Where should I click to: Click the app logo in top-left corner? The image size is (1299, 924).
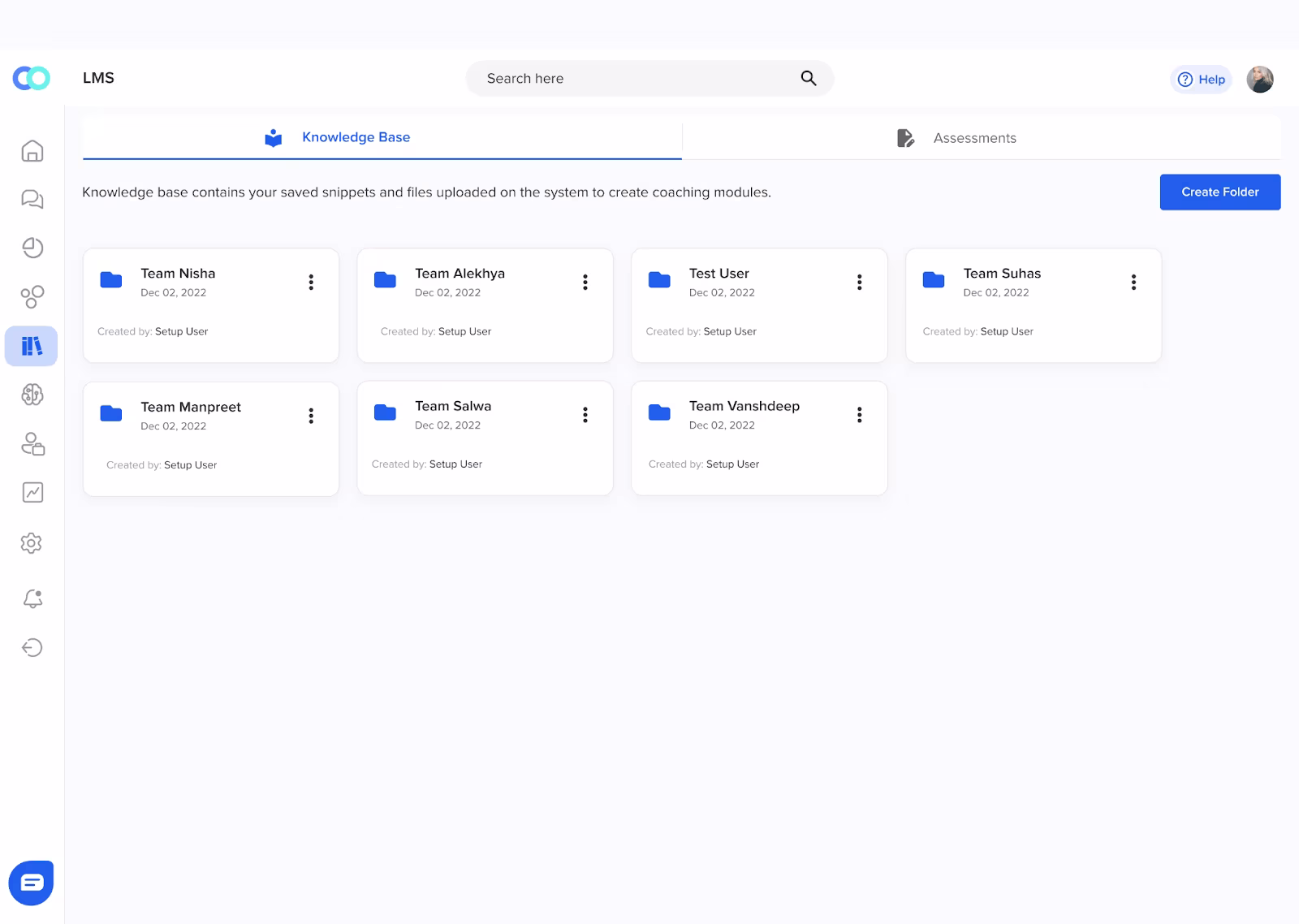(32, 78)
